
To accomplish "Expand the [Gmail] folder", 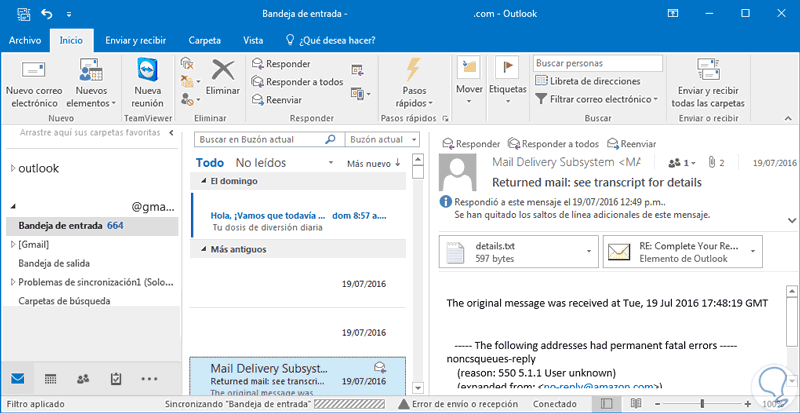I will pyautogui.click(x=13, y=245).
